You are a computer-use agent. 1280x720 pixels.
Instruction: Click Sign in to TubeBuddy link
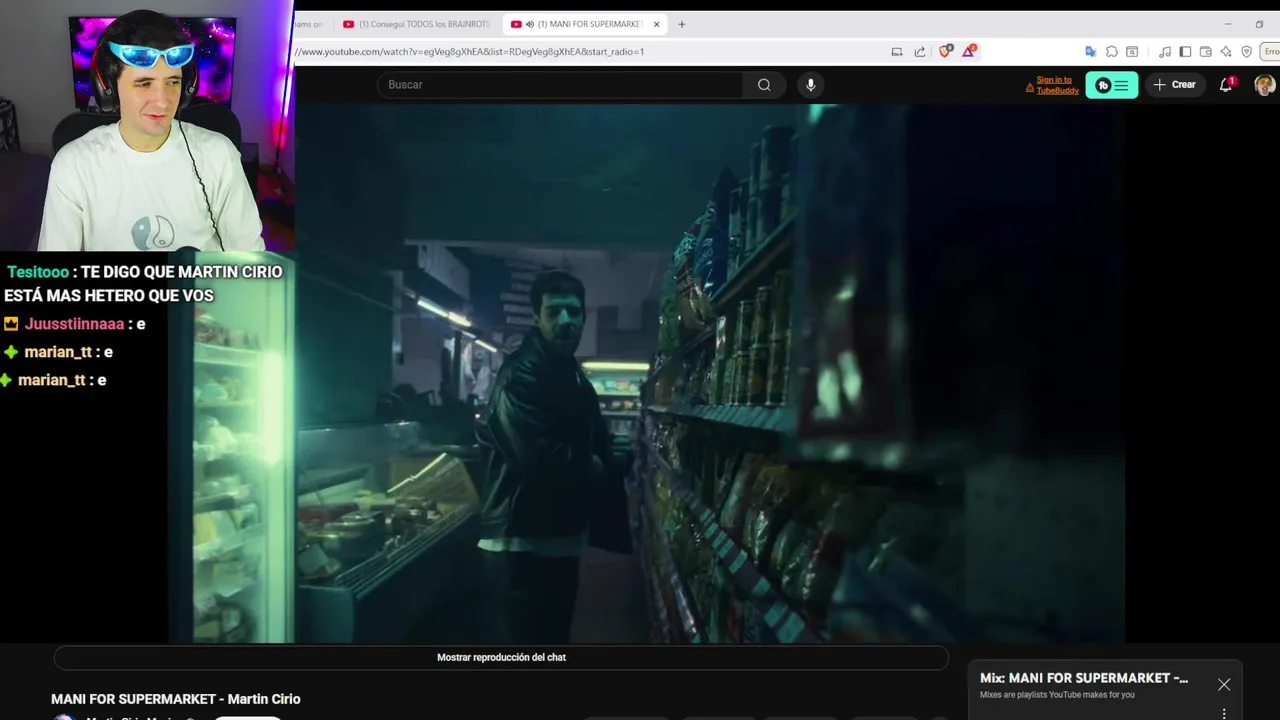[x=1056, y=85]
